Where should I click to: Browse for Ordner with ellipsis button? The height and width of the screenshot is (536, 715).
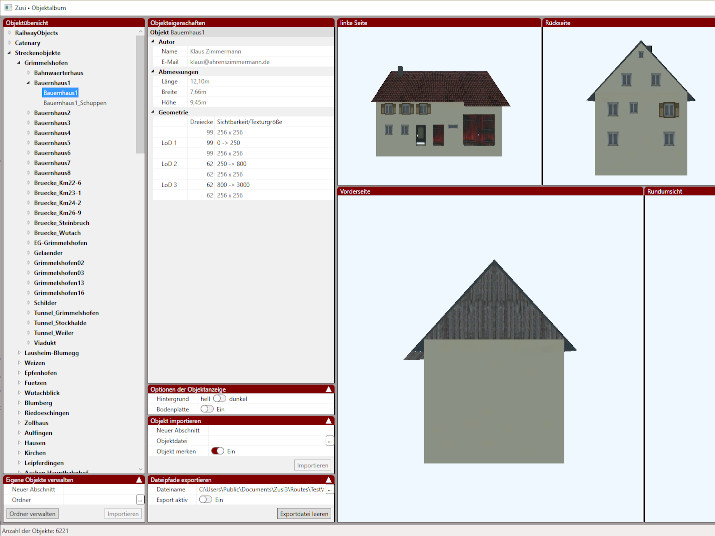tap(140, 499)
